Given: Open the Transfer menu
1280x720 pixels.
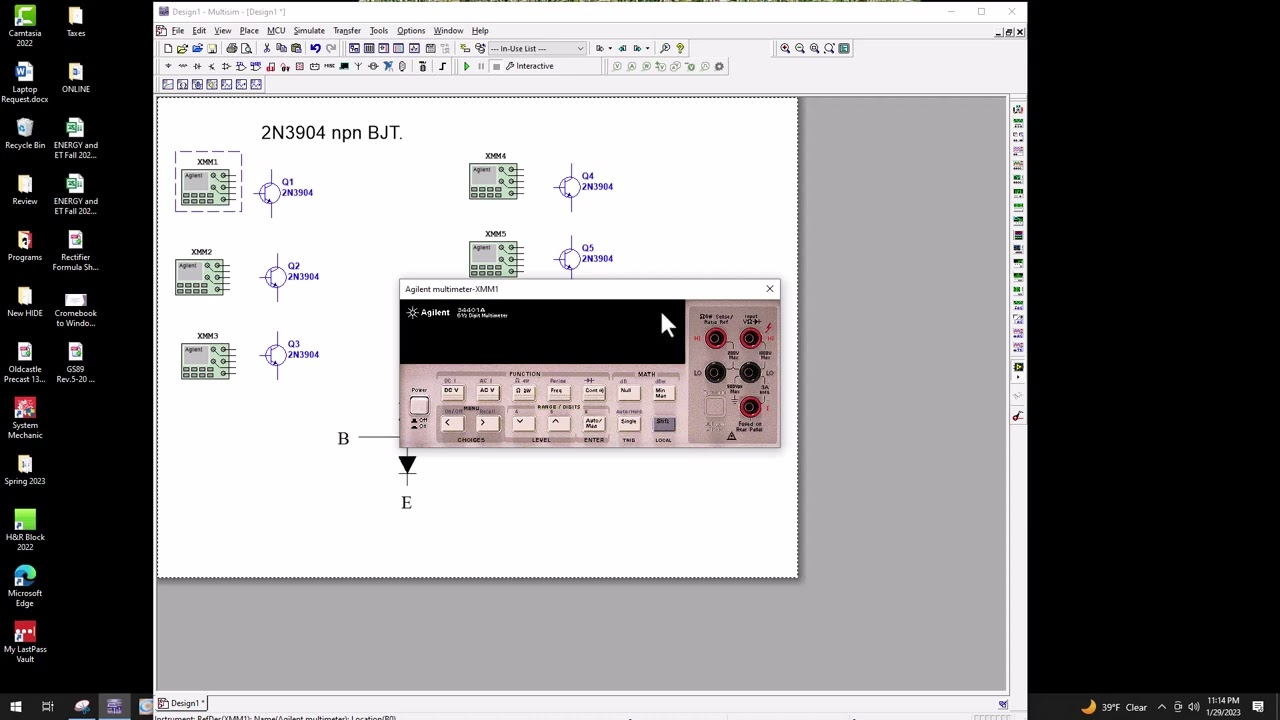Looking at the screenshot, I should [x=347, y=30].
